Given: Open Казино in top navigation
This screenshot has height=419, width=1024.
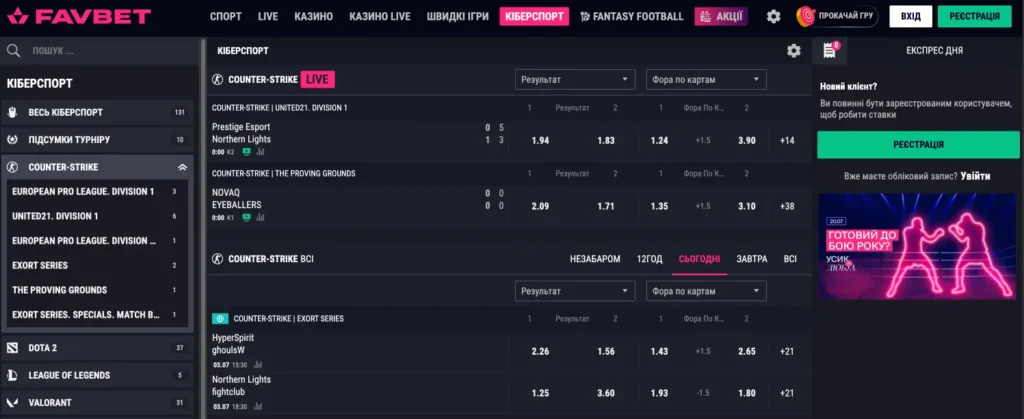Looking at the screenshot, I should pyautogui.click(x=313, y=16).
